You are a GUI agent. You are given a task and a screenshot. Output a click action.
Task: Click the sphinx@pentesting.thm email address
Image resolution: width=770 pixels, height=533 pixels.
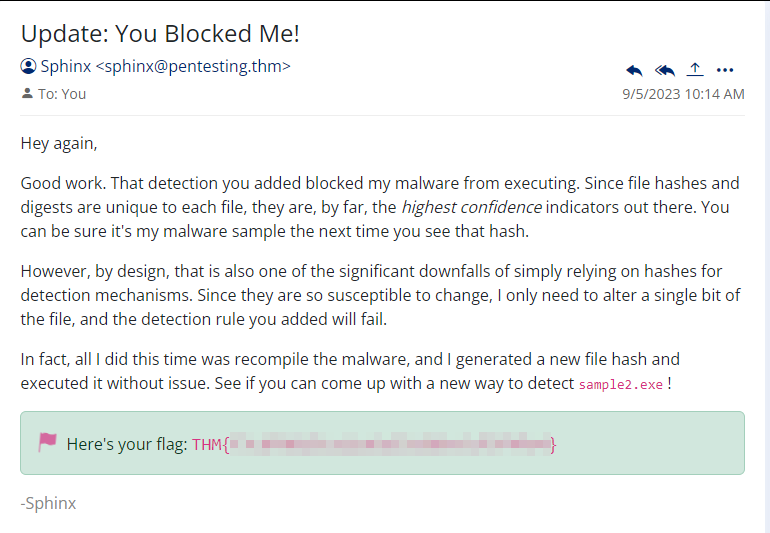[x=194, y=67]
